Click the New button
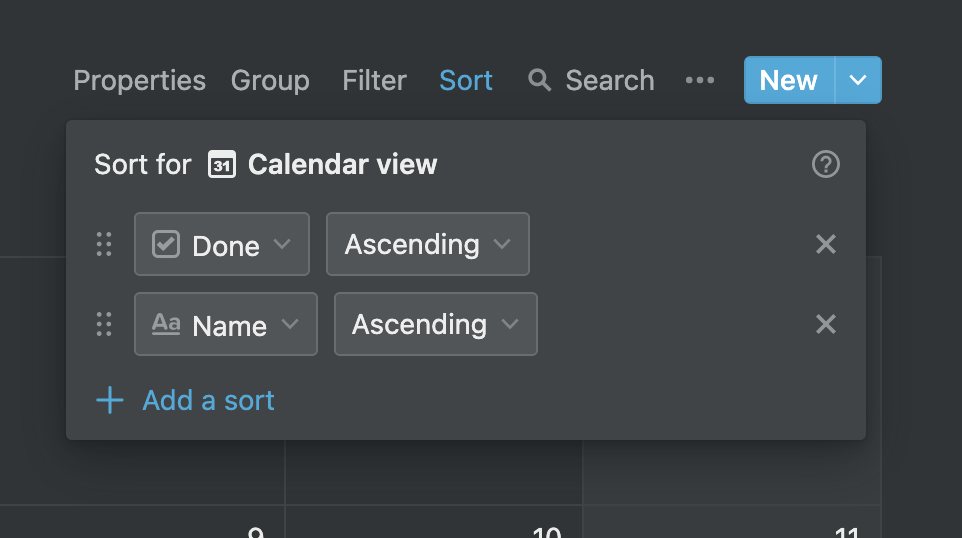The height and width of the screenshot is (538, 962). click(x=789, y=80)
